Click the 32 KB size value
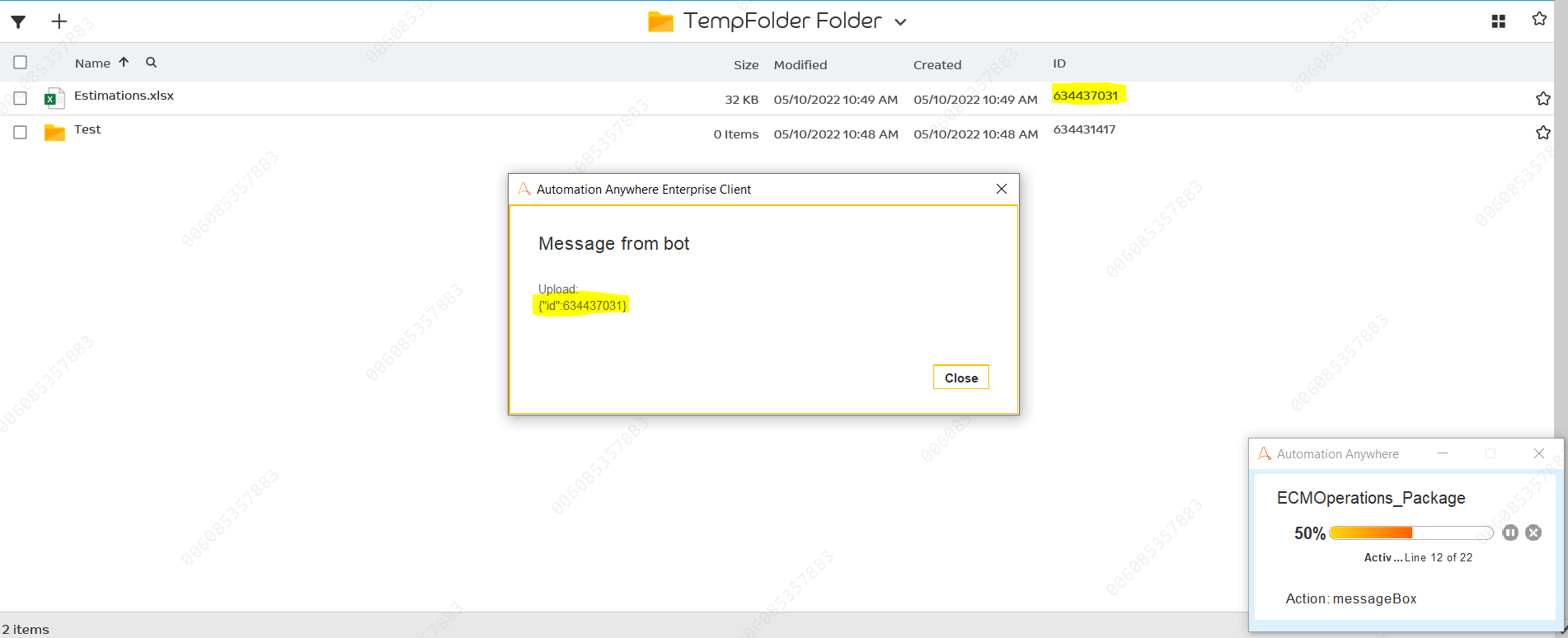Image resolution: width=1568 pixels, height=638 pixels. (741, 100)
